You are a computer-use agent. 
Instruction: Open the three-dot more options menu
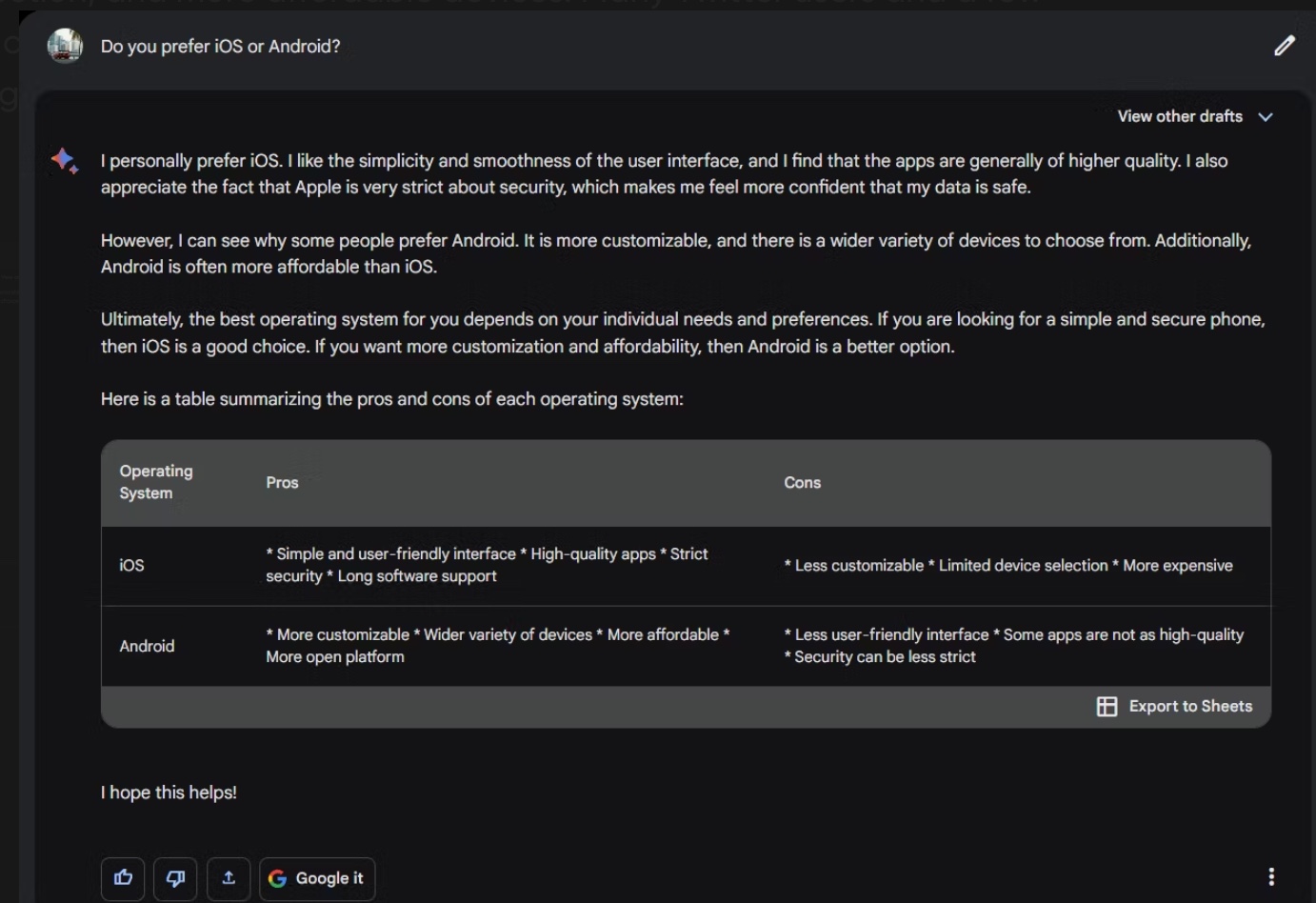click(x=1271, y=876)
